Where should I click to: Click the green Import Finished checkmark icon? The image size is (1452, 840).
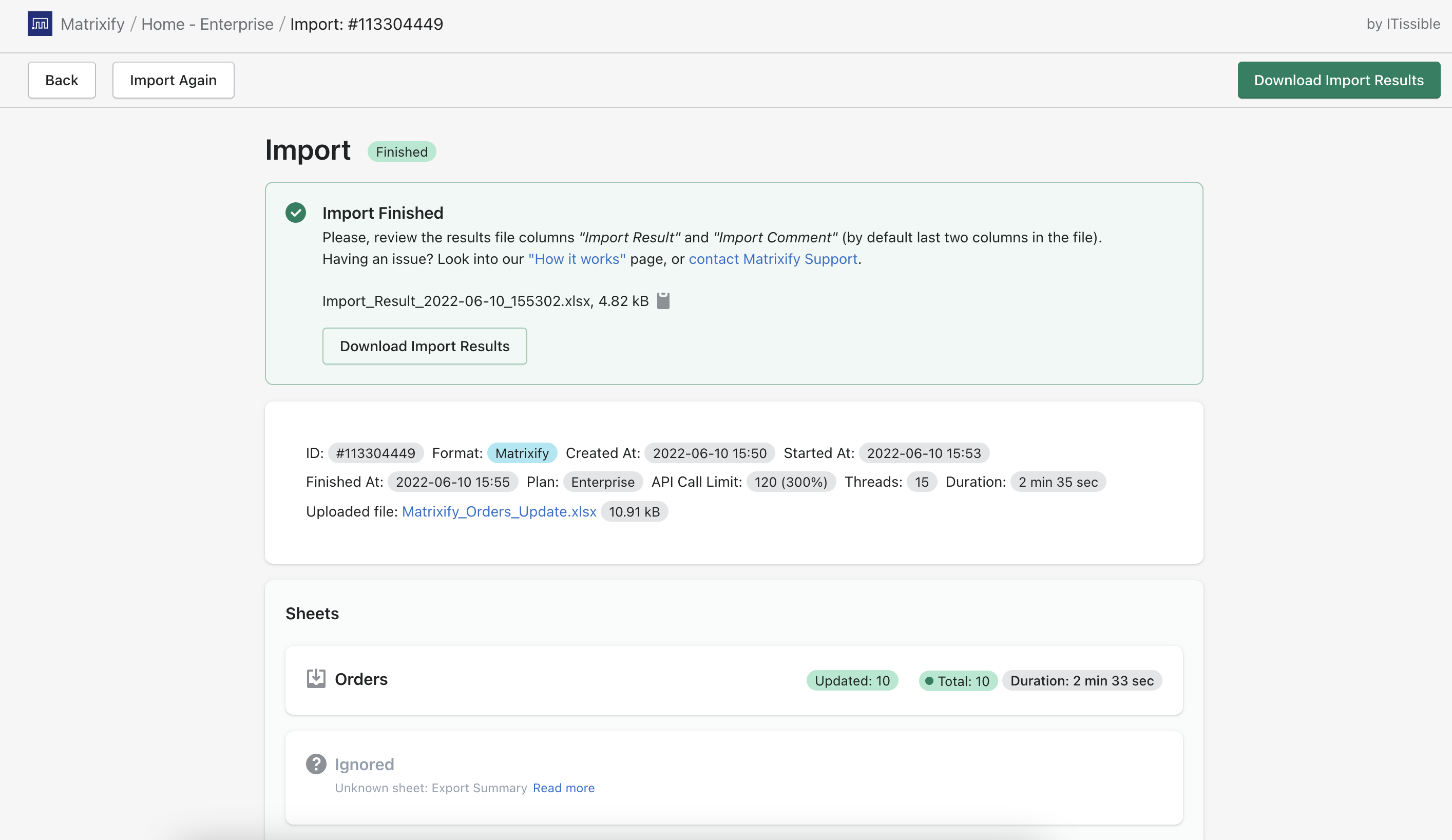pos(296,213)
